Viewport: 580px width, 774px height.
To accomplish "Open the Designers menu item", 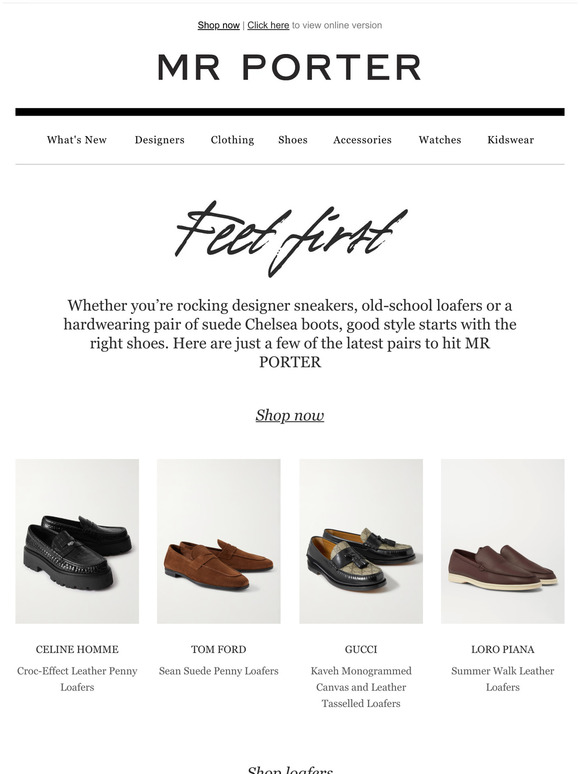I will (x=159, y=140).
